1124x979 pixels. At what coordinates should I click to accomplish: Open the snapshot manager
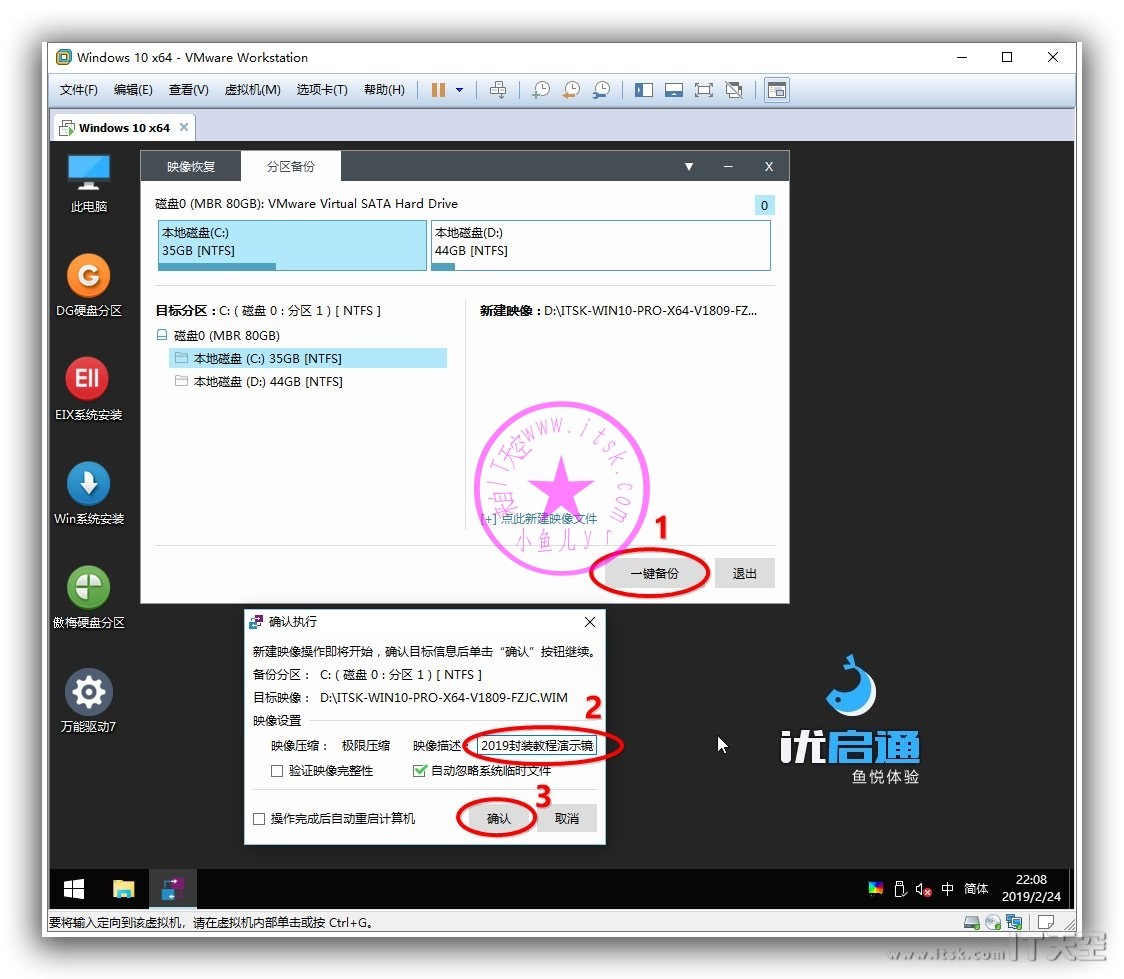tap(601, 90)
